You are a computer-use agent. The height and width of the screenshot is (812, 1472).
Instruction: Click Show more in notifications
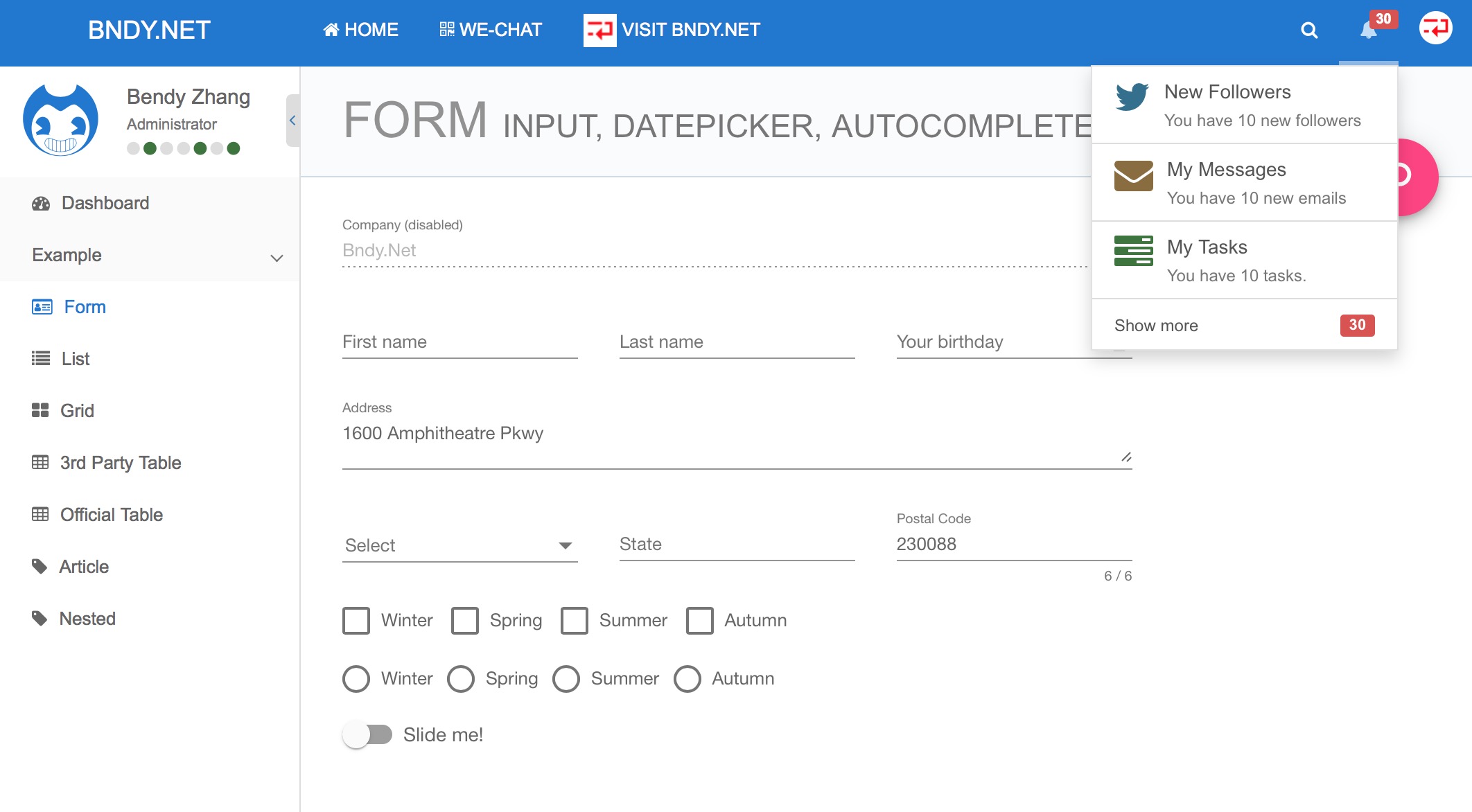coord(1156,326)
